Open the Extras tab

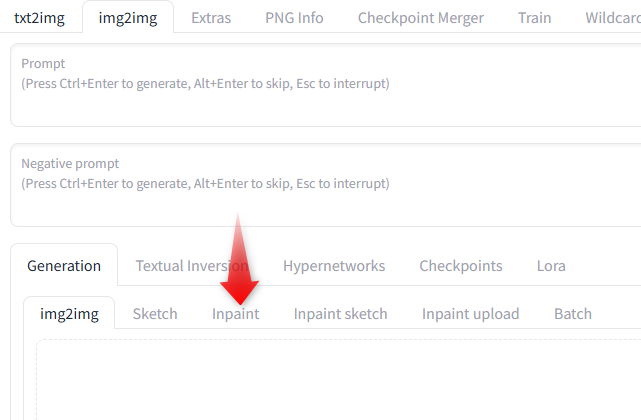211,18
